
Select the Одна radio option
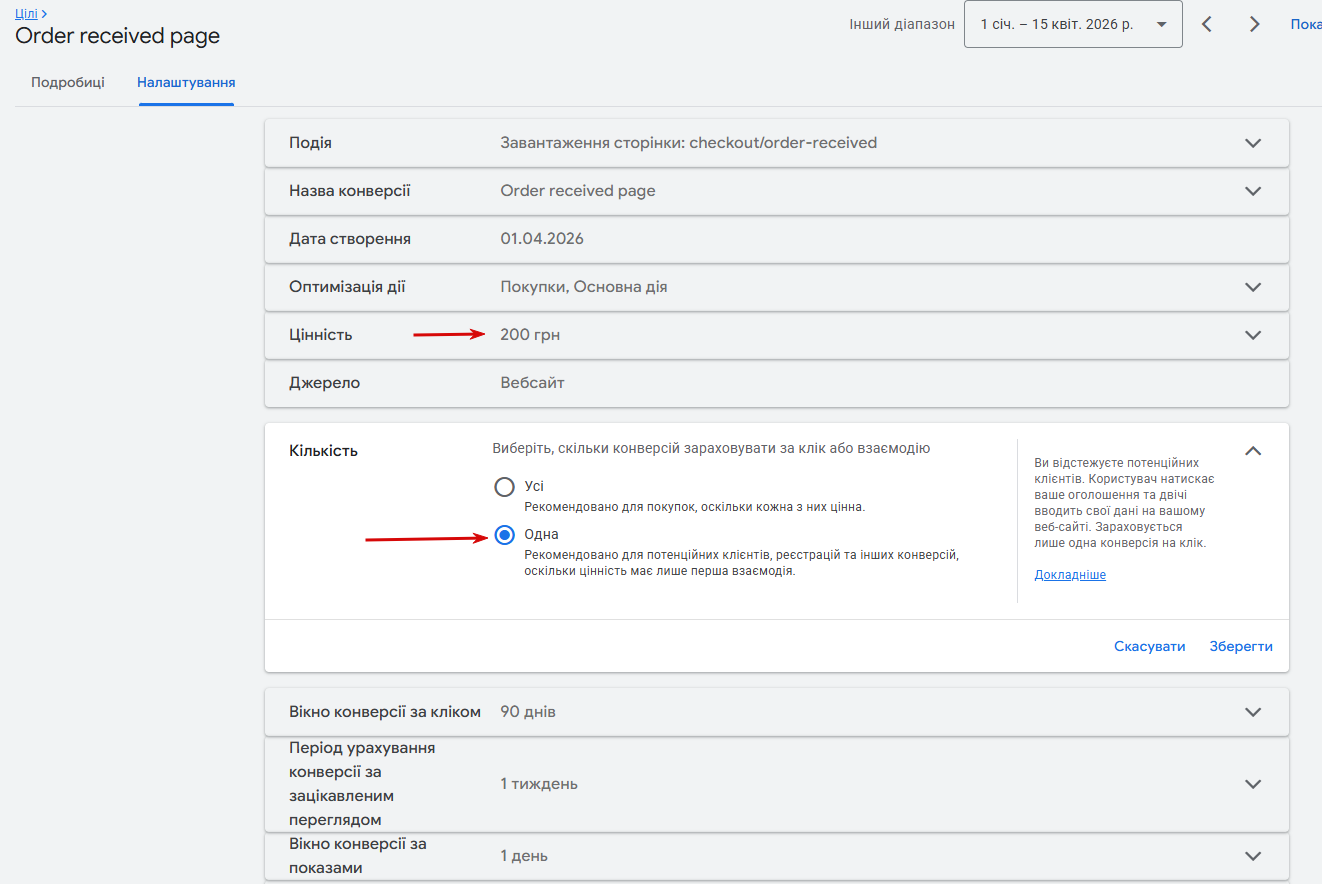(505, 535)
